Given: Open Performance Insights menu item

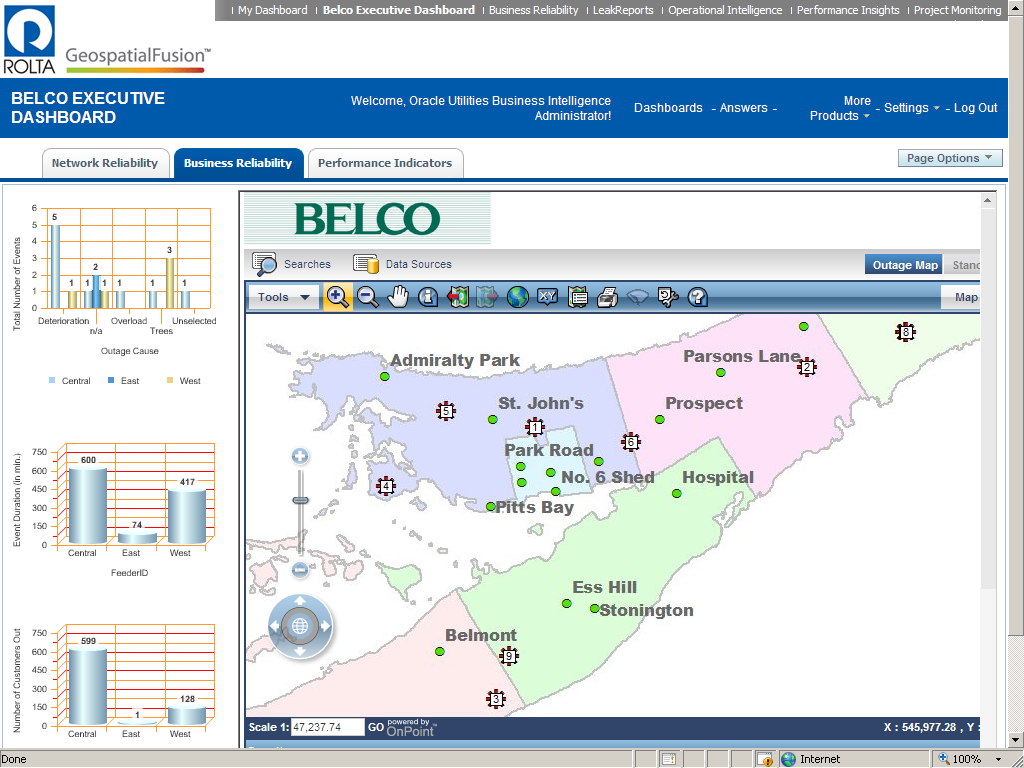Looking at the screenshot, I should point(848,10).
